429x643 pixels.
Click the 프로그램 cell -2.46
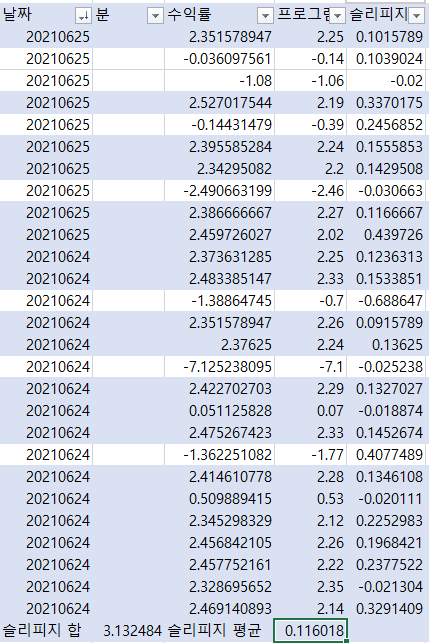click(x=310, y=191)
